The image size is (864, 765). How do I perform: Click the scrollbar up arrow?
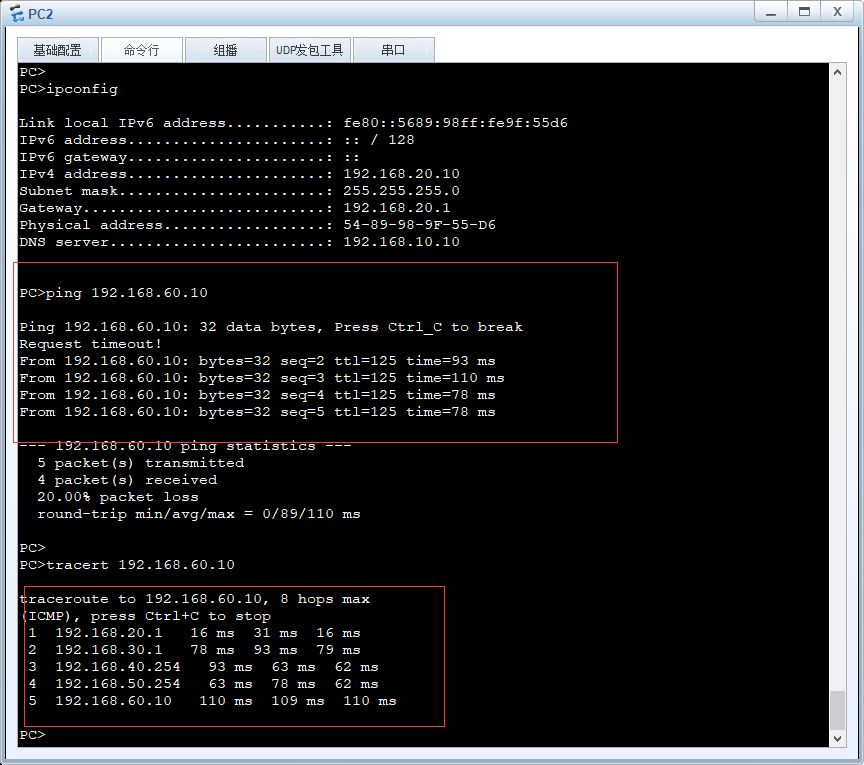coord(837,72)
